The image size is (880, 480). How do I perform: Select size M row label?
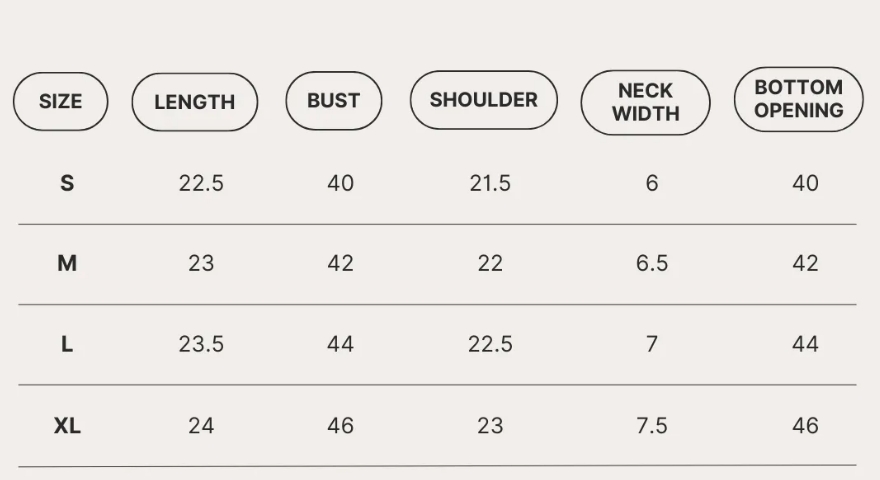click(x=67, y=263)
